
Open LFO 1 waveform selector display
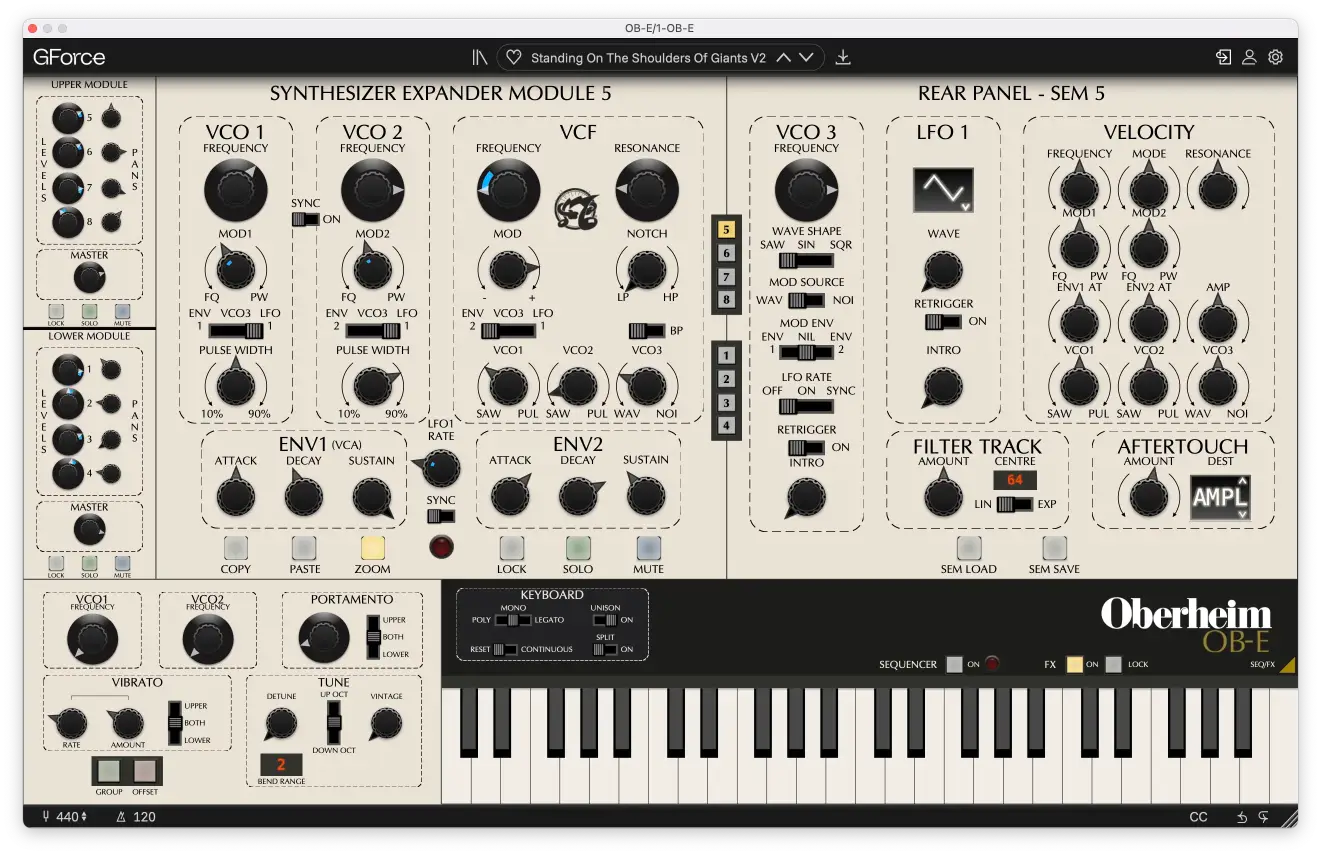(x=943, y=190)
